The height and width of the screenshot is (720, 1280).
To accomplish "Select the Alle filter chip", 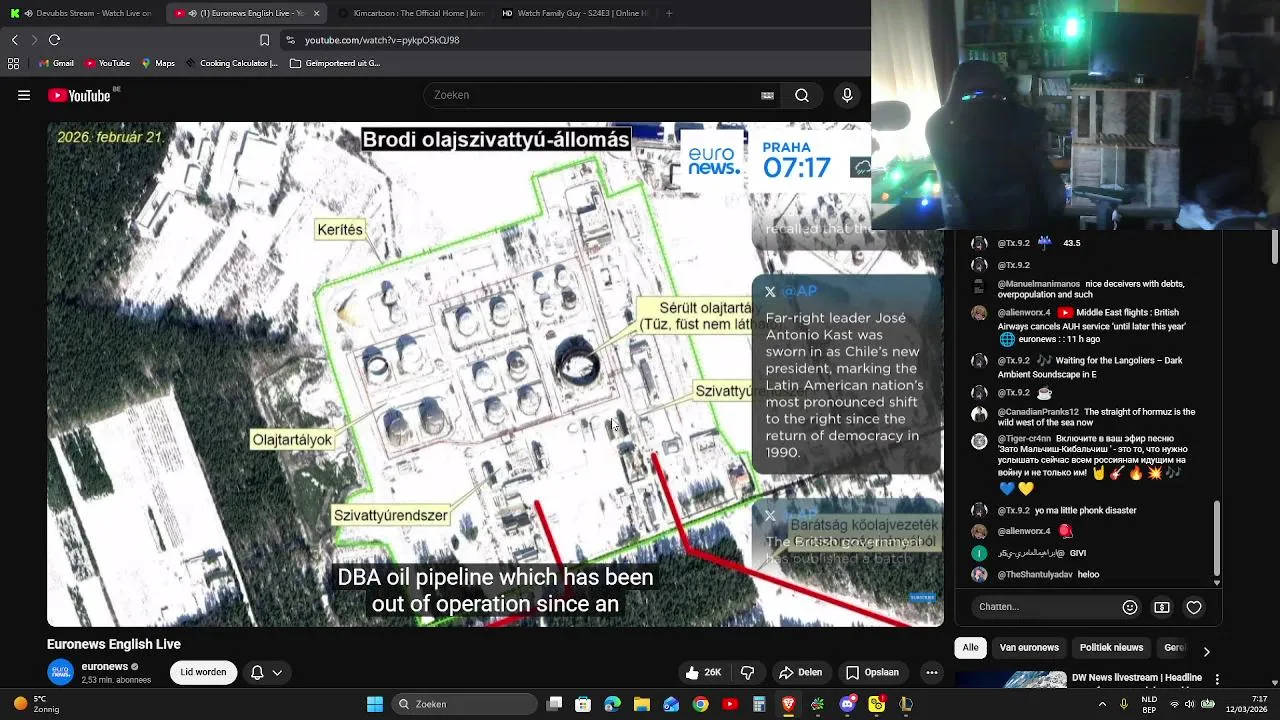I will pos(970,648).
